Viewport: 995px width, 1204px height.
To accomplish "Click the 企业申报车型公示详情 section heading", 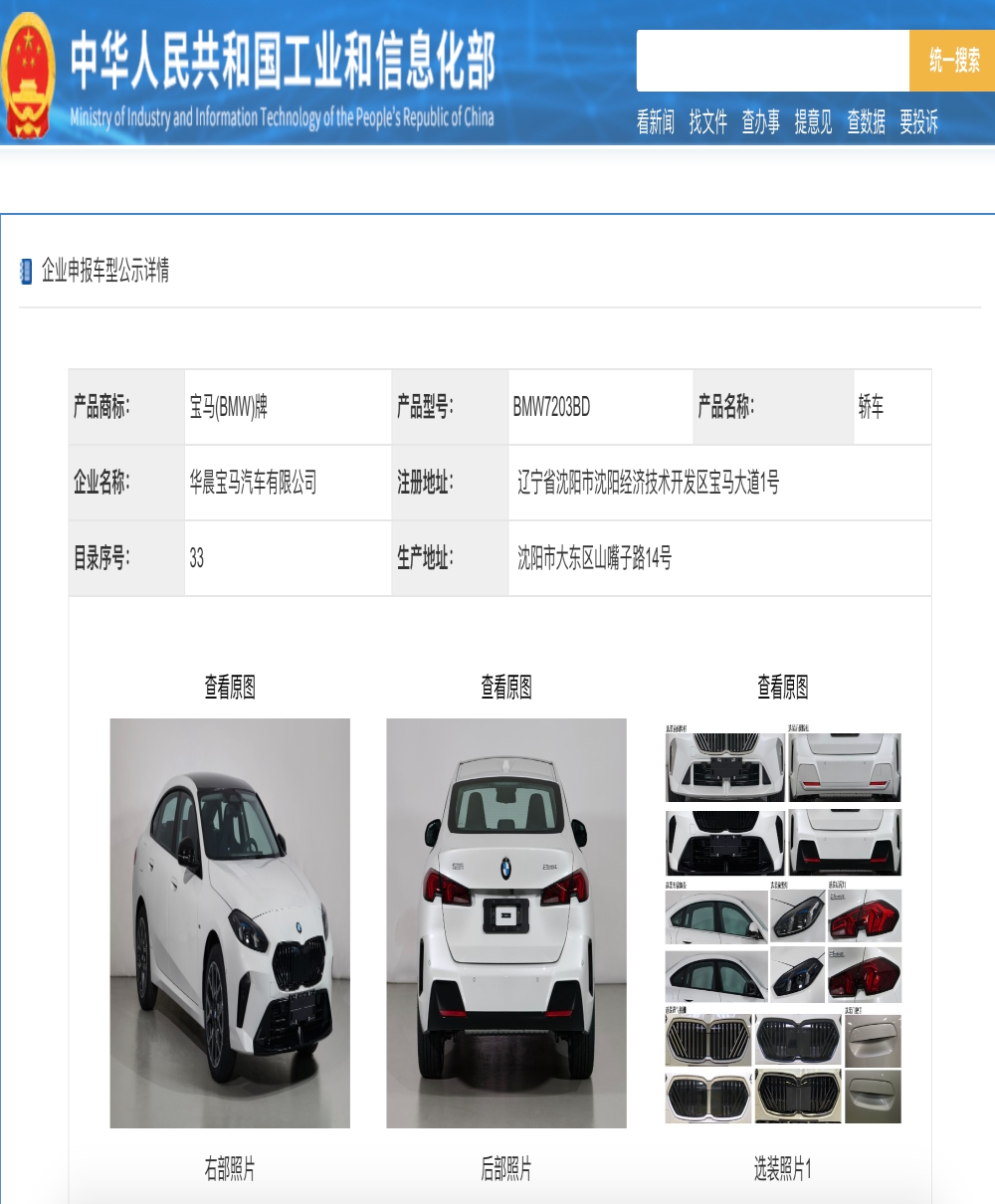I will [105, 271].
